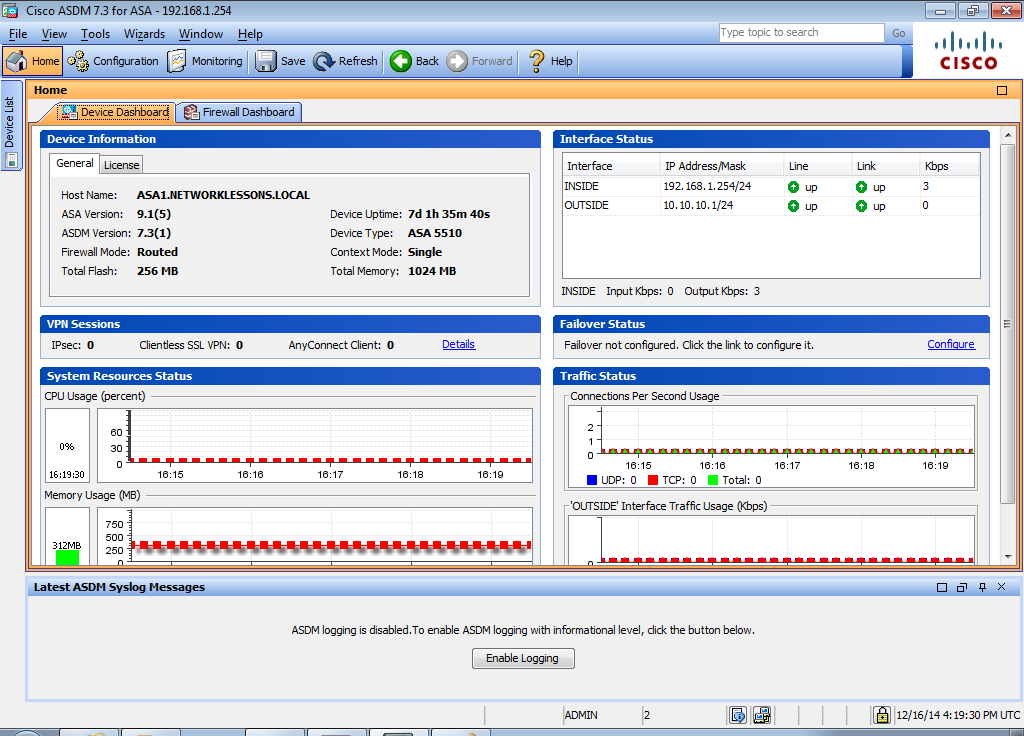Click the Home toolbar icon
Viewport: 1024px width, 736px height.
[33, 61]
